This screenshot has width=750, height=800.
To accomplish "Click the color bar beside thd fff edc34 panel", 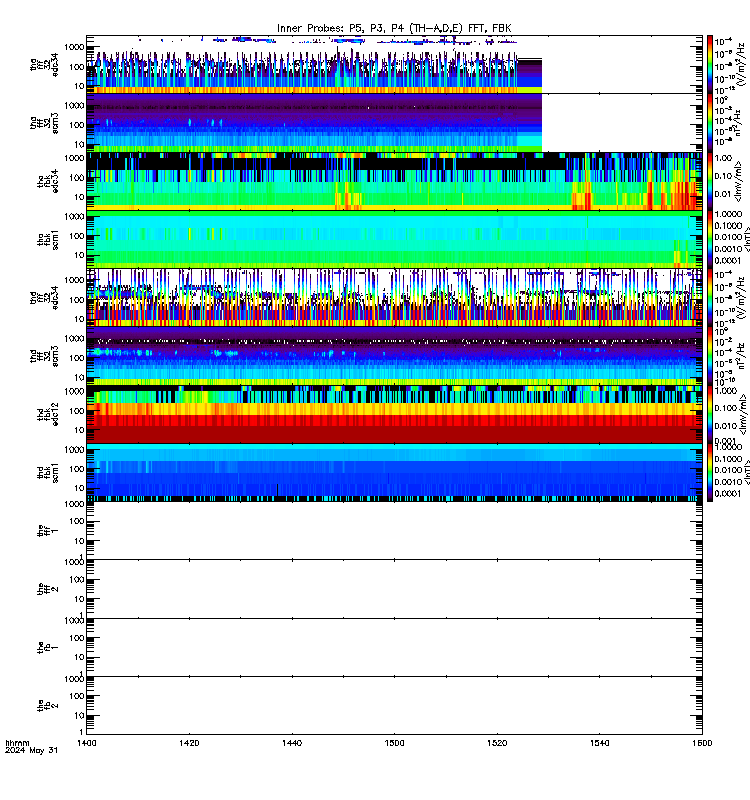I will (710, 297).
